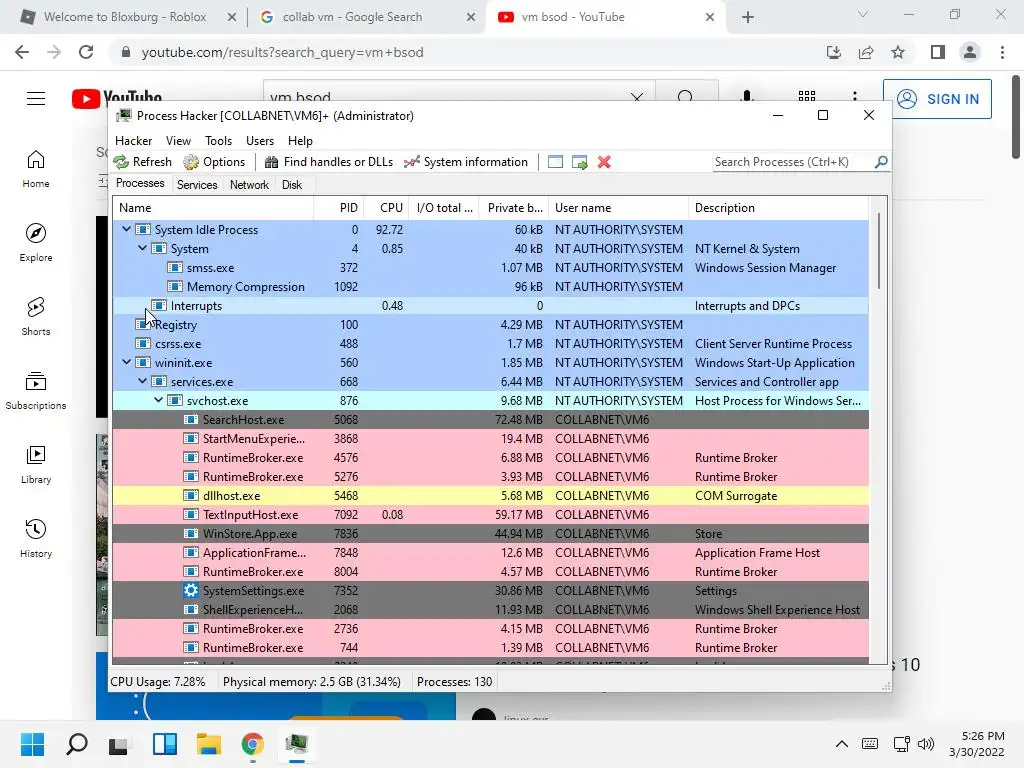The height and width of the screenshot is (768, 1024).
Task: Open Windows Start menu
Action: (33, 744)
